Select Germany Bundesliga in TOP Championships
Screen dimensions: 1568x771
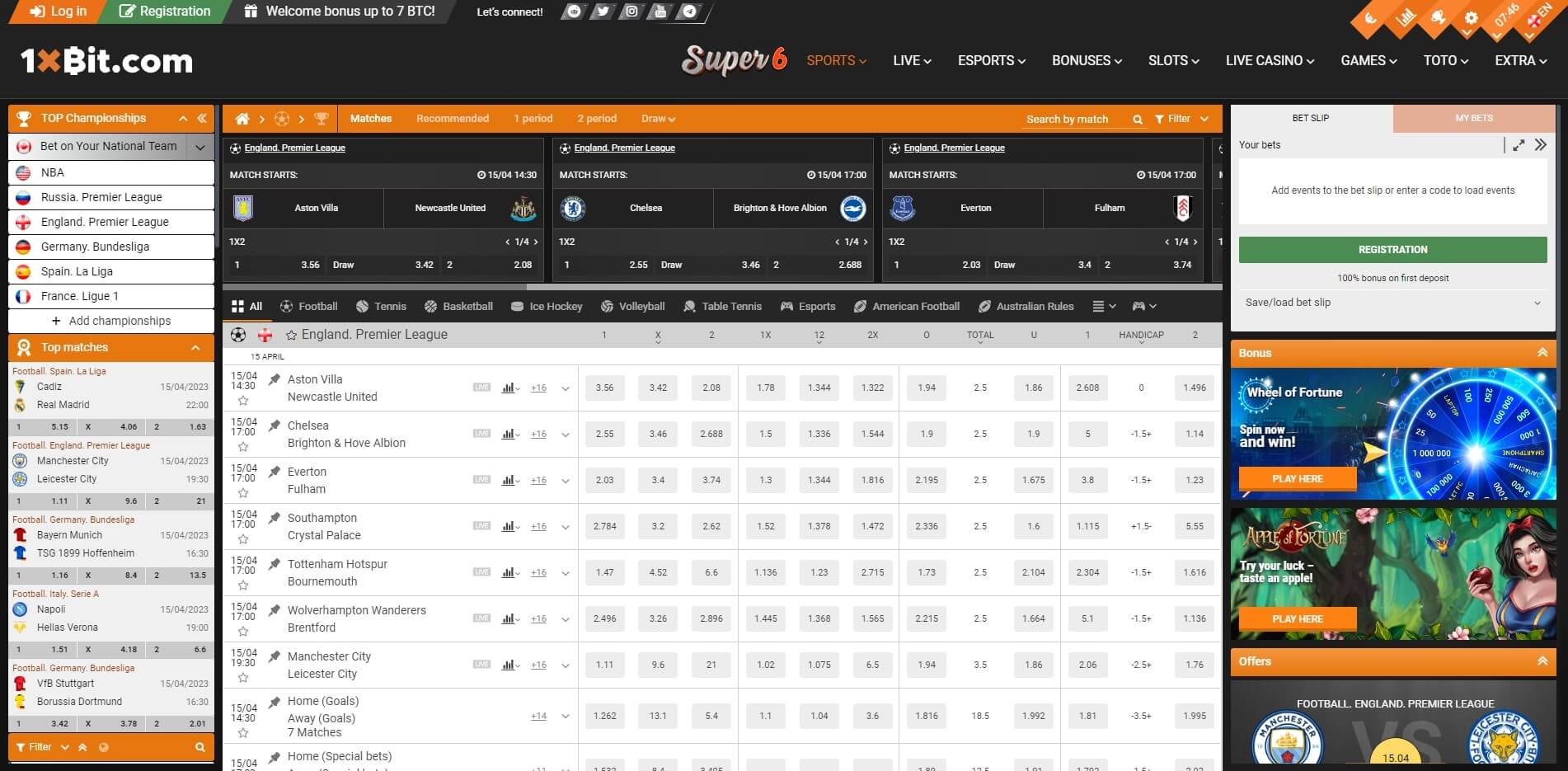point(111,247)
